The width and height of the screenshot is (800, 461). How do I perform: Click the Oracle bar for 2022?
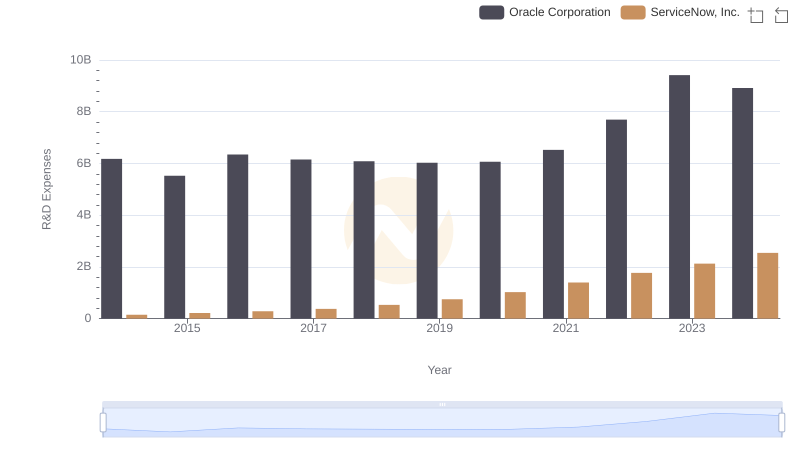pos(616,219)
